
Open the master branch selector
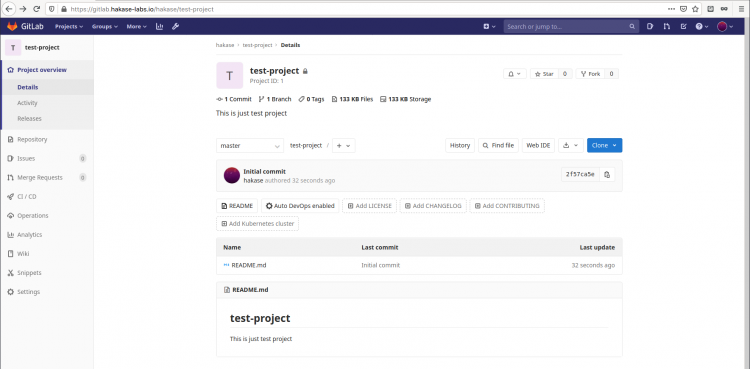tap(250, 145)
